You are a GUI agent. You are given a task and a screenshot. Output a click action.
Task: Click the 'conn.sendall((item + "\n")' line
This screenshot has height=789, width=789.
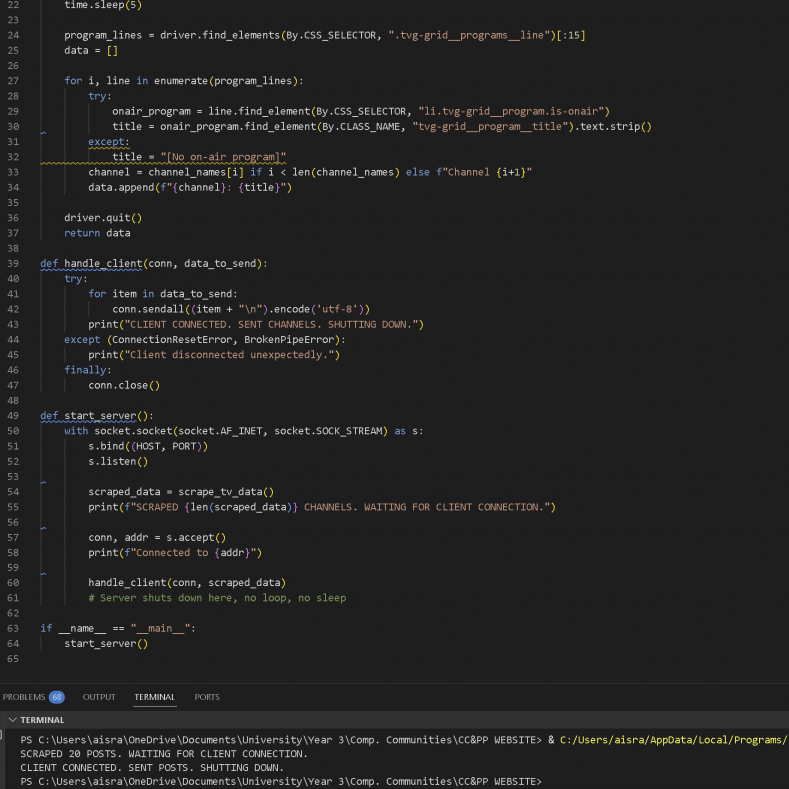tap(241, 309)
